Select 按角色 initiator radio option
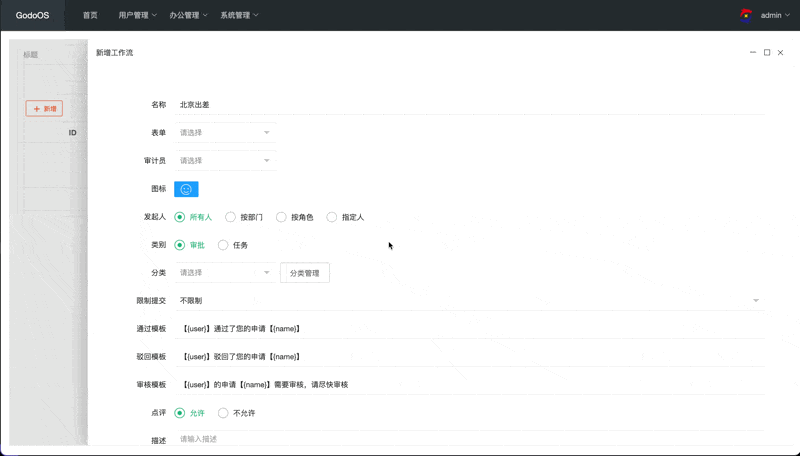This screenshot has height=456, width=800. pos(282,217)
